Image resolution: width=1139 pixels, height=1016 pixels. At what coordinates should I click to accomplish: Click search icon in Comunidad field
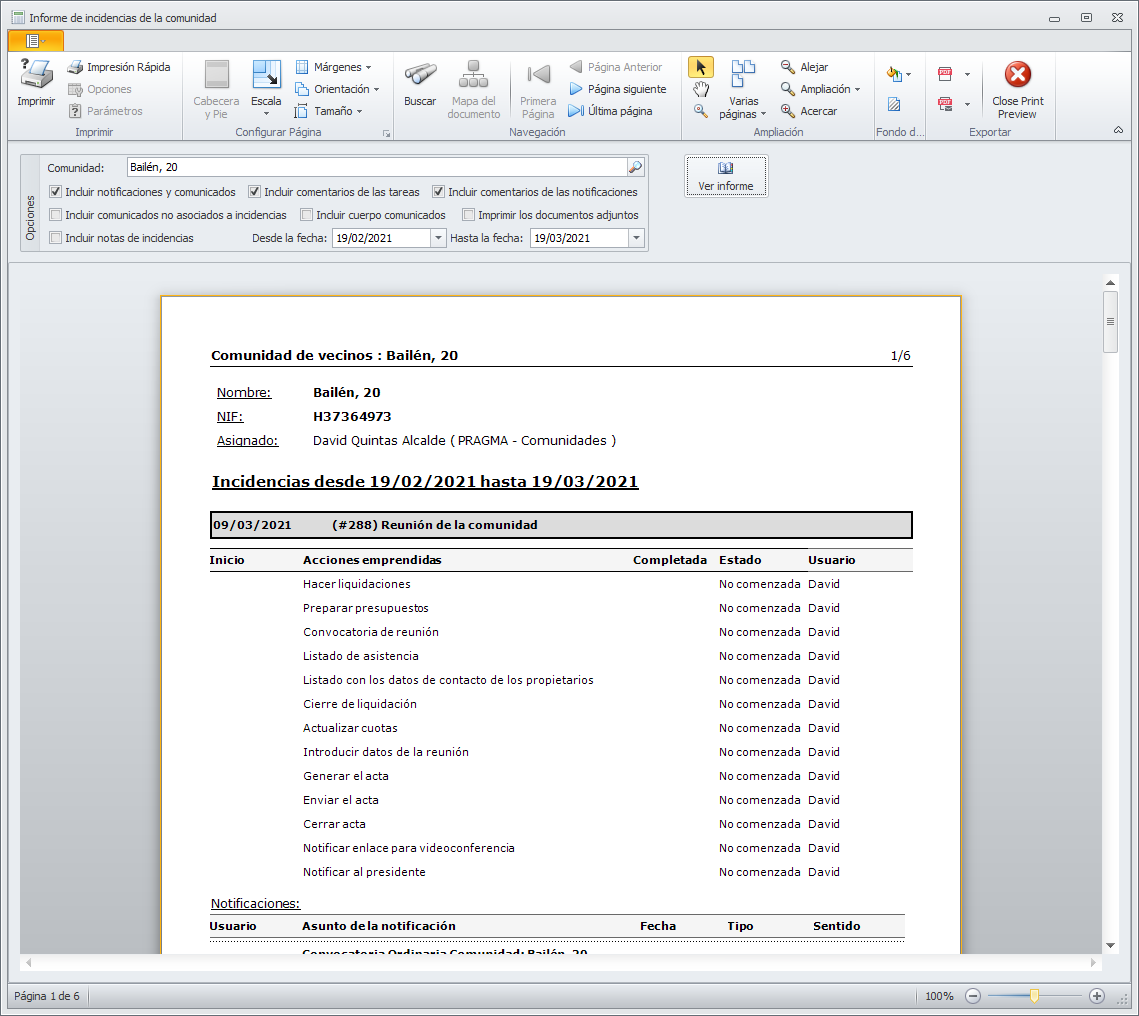pyautogui.click(x=636, y=167)
